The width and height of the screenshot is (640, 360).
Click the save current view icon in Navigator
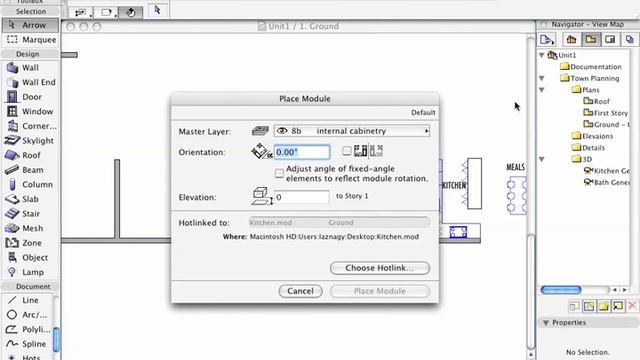(x=589, y=306)
